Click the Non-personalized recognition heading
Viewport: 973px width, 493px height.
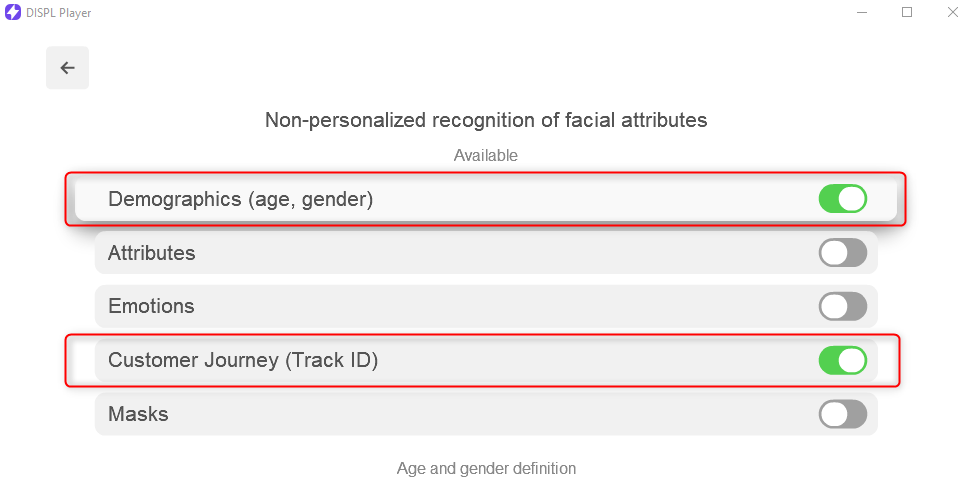coord(486,120)
